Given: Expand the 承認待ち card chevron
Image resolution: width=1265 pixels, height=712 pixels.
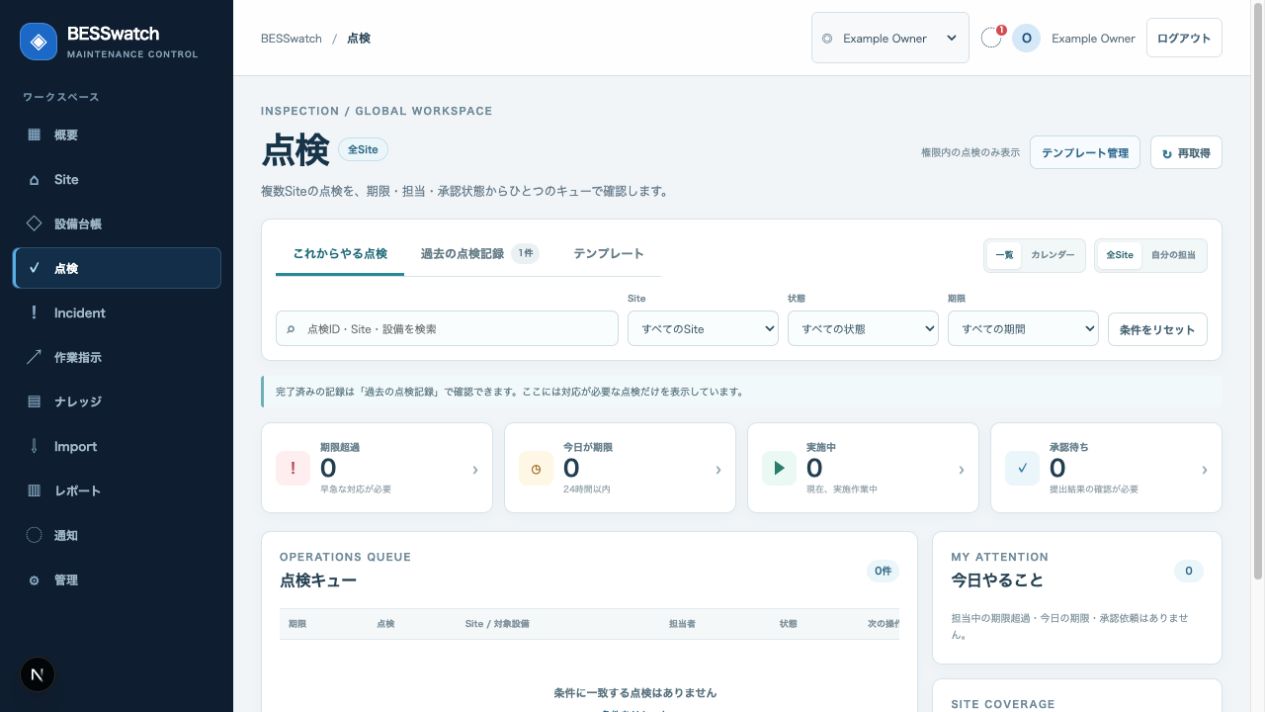Looking at the screenshot, I should 1204,469.
